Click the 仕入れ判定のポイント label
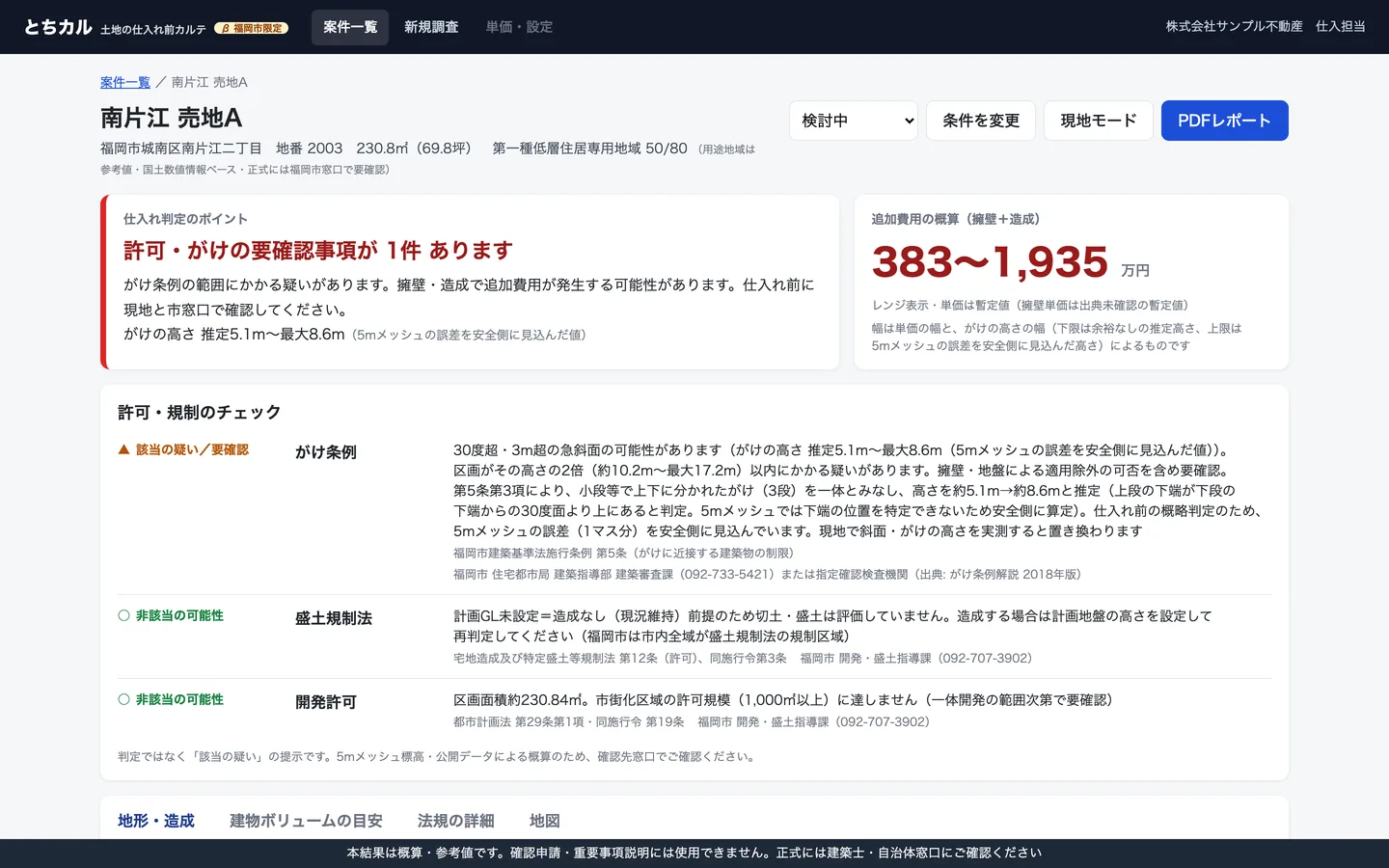This screenshot has height=868, width=1389. 185,219
